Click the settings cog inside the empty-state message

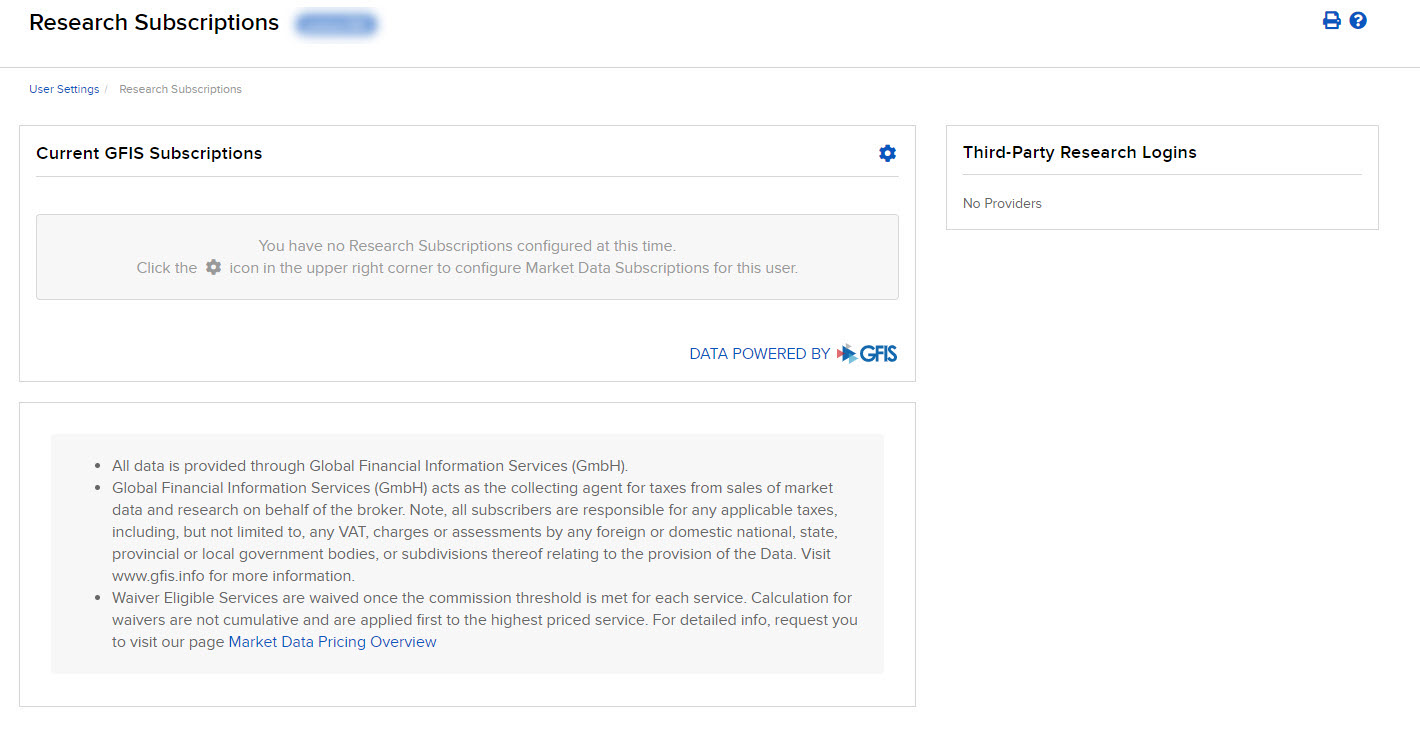[x=213, y=267]
